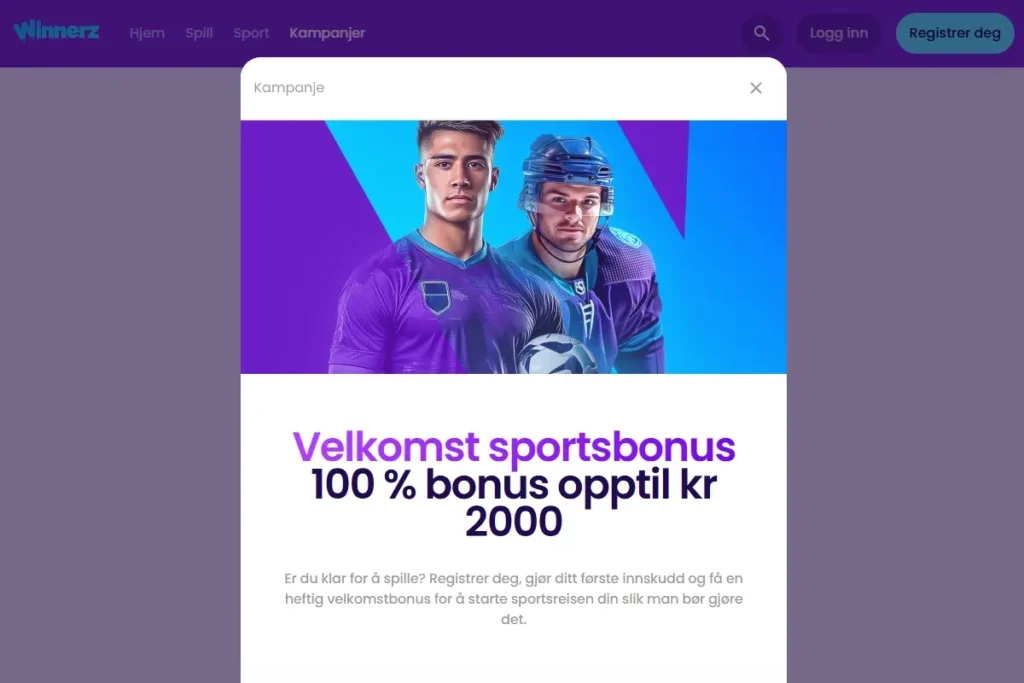Close the Kampanje dialog with X
The height and width of the screenshot is (683, 1024).
[x=756, y=87]
